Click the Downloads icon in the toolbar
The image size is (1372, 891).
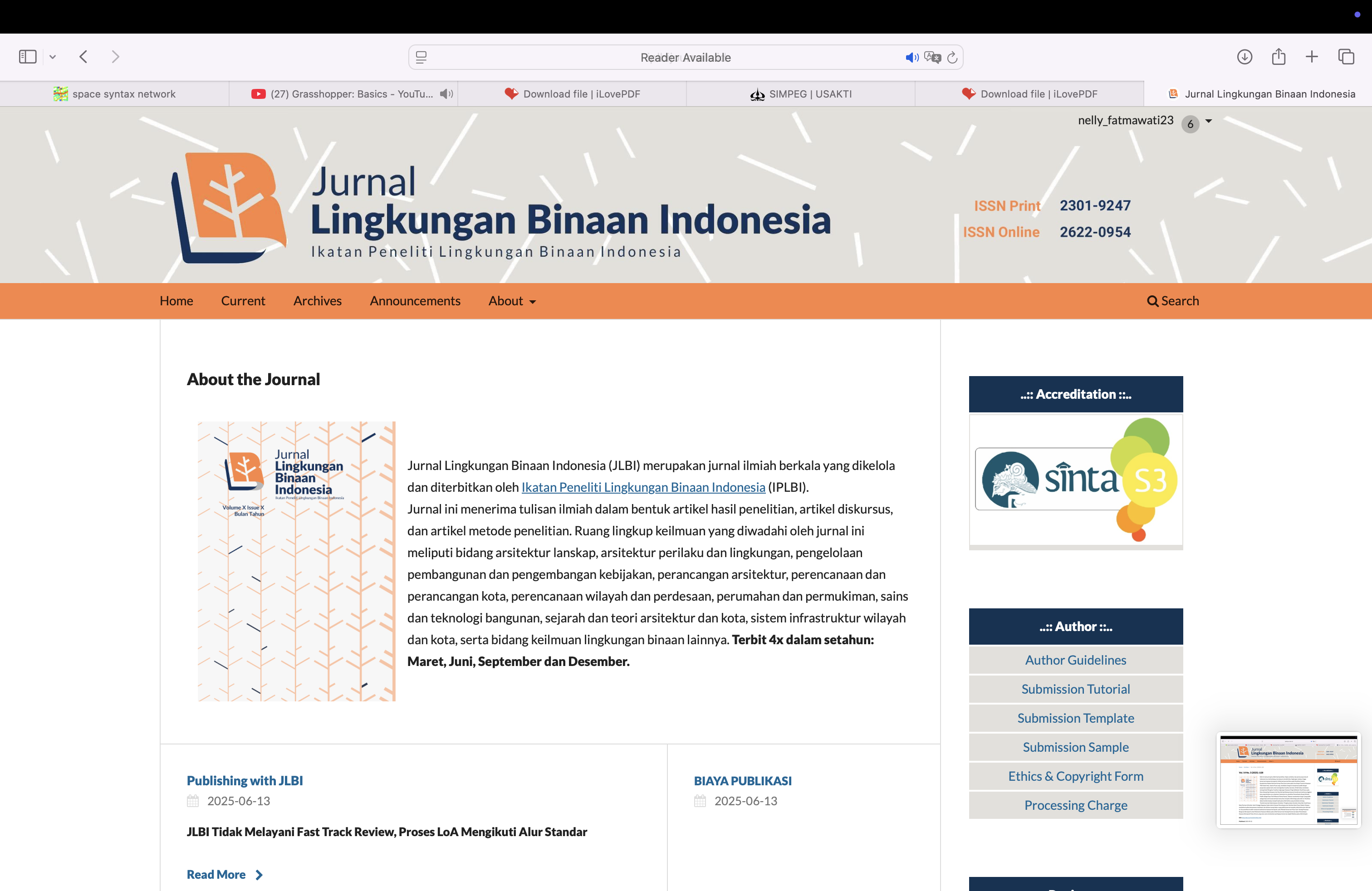pos(1244,56)
